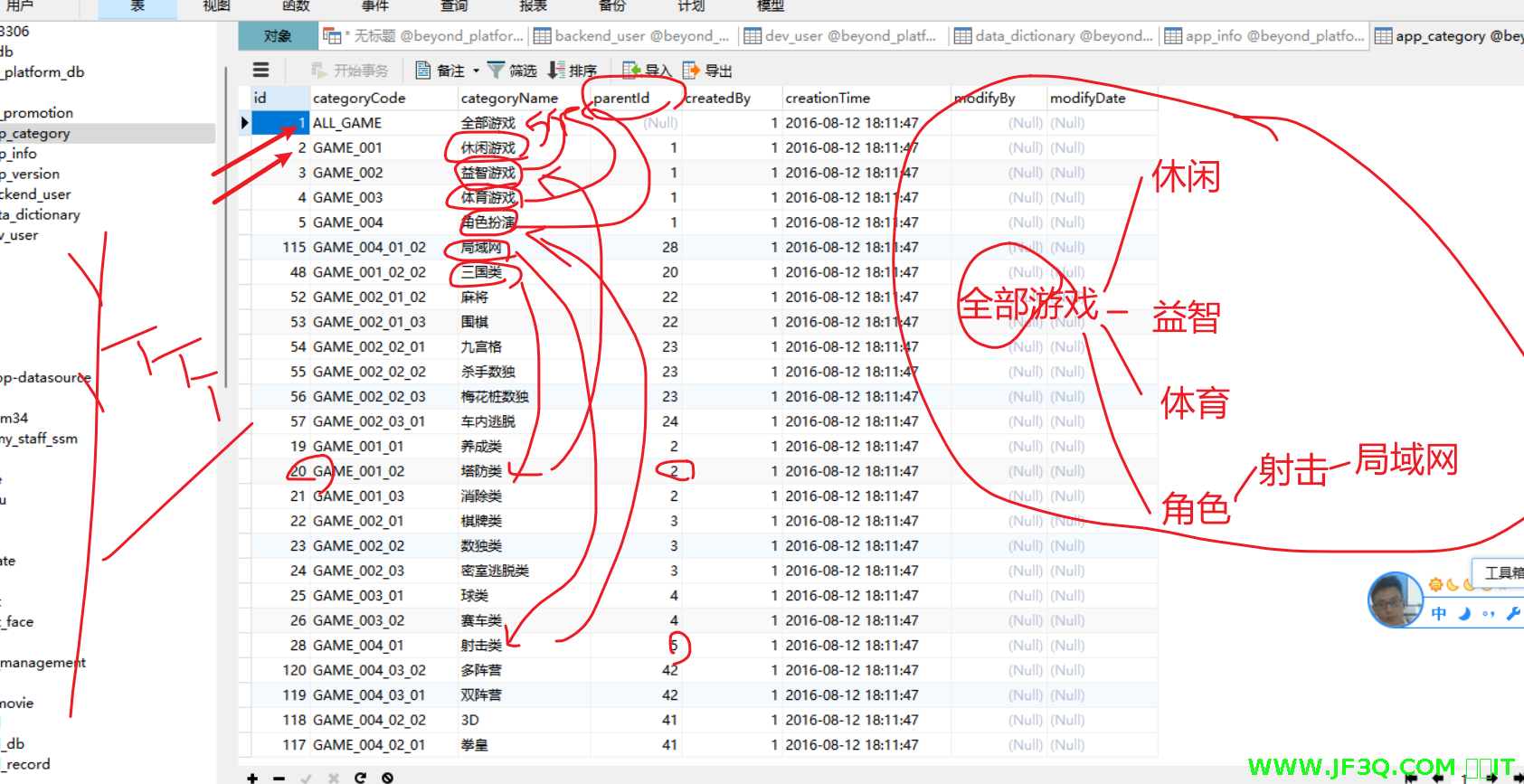Open the 备注 dropdown arrow
Image resolution: width=1524 pixels, height=784 pixels.
476,71
